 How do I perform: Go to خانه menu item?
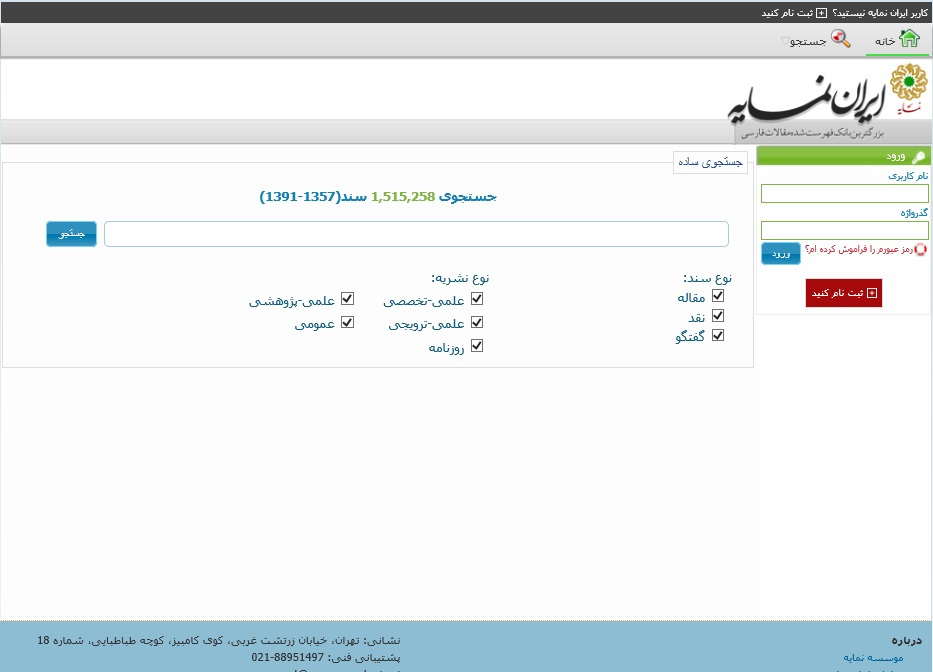point(897,40)
